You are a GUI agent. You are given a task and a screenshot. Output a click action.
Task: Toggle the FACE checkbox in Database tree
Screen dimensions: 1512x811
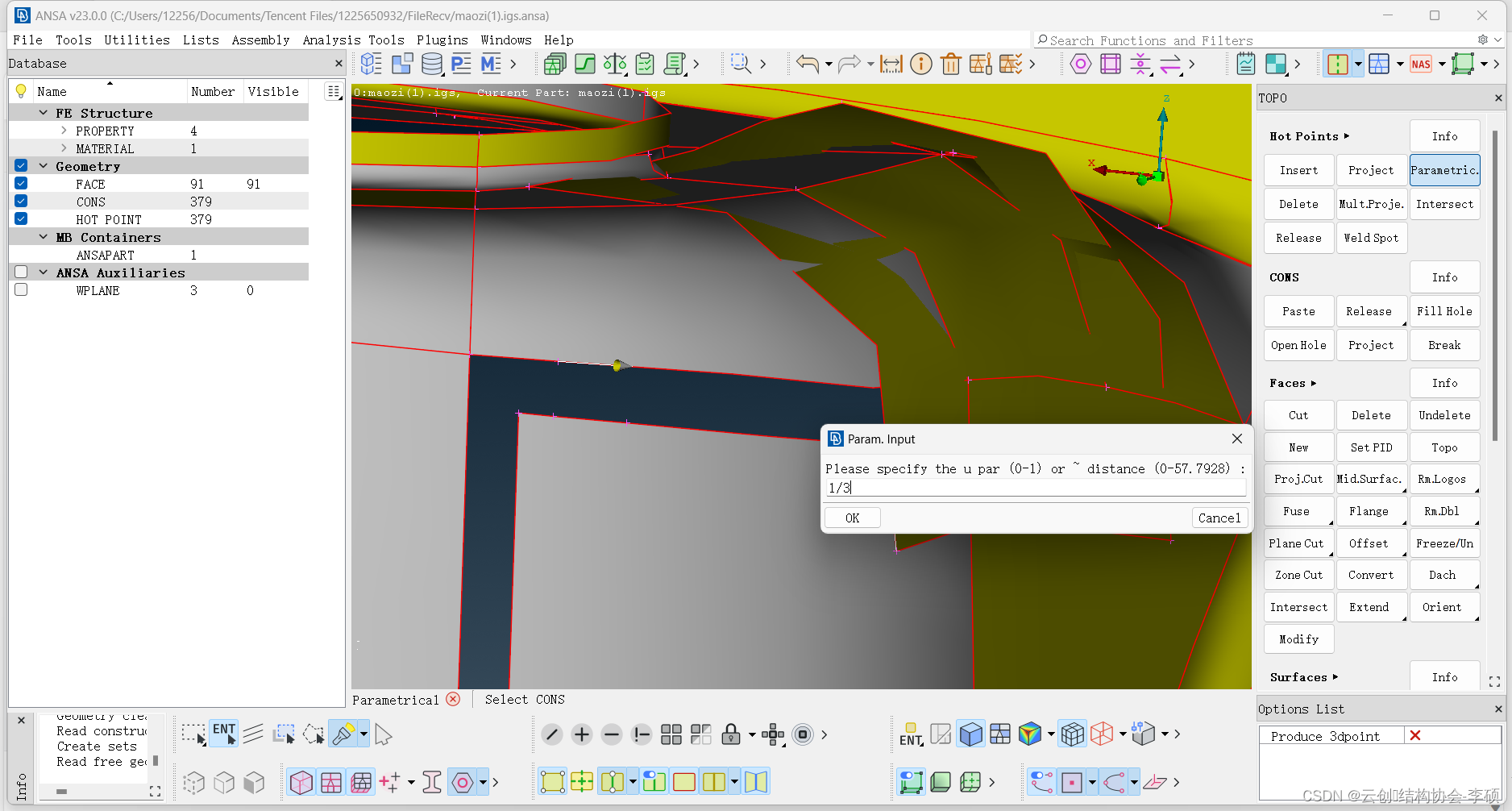pos(19,183)
